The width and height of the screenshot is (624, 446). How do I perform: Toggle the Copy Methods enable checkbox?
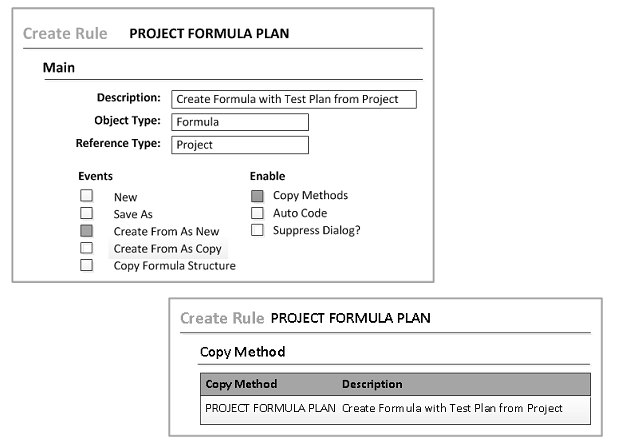pyautogui.click(x=257, y=196)
